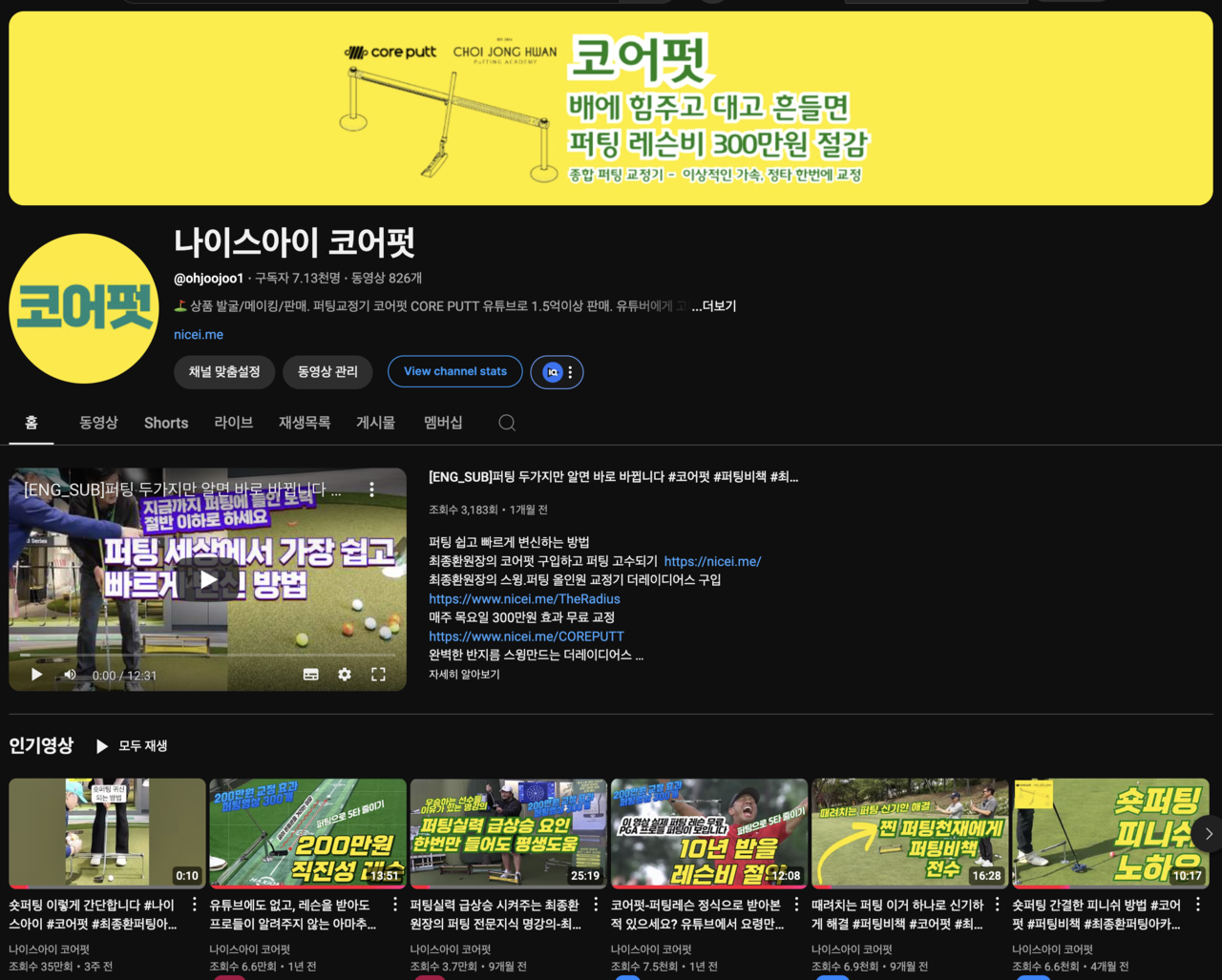The height and width of the screenshot is (980, 1222).
Task: Go to the 멤버십 tab
Action: coord(443,423)
